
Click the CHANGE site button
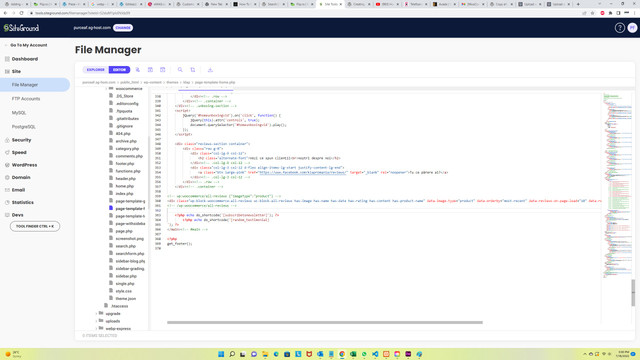pyautogui.click(x=123, y=28)
